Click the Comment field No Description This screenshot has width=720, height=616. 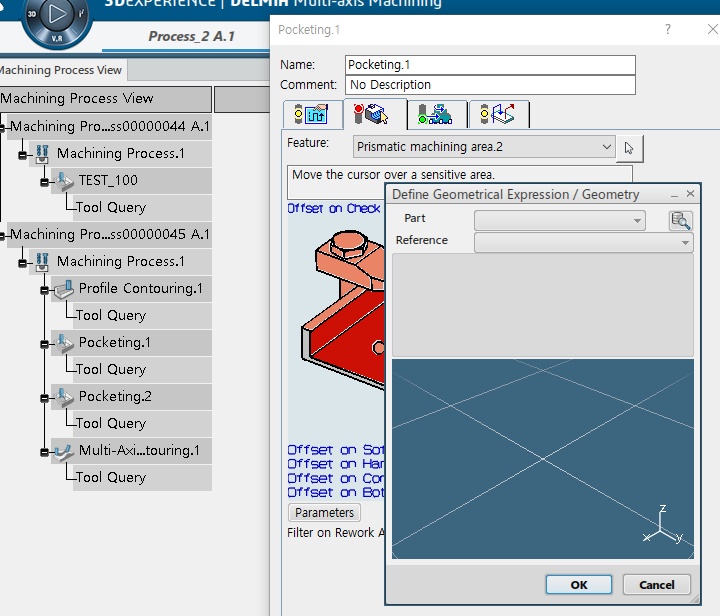(490, 85)
